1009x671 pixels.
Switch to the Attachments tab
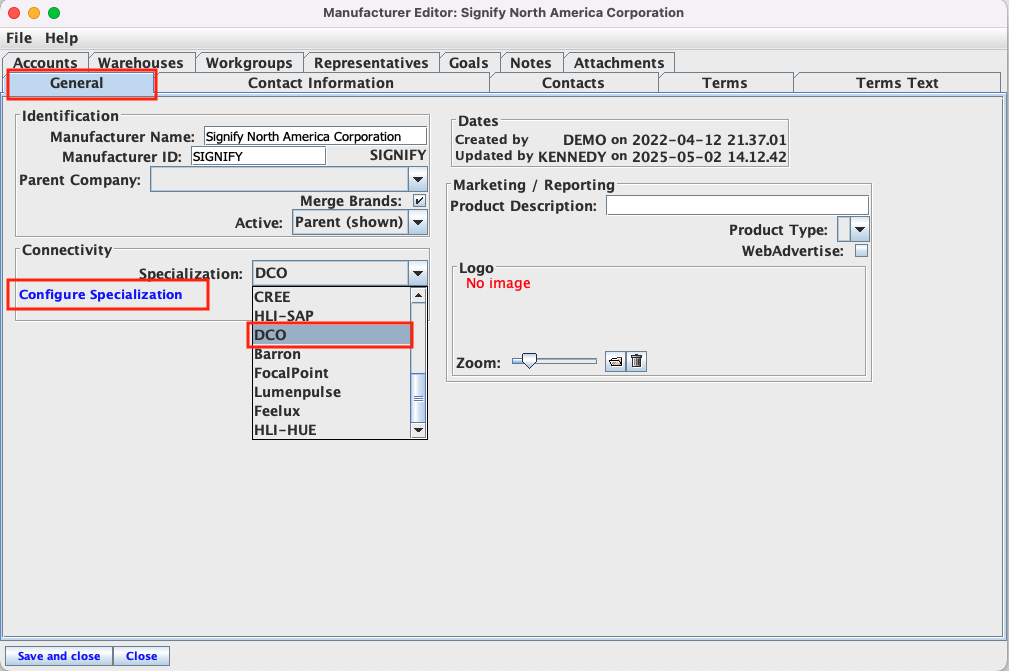619,62
